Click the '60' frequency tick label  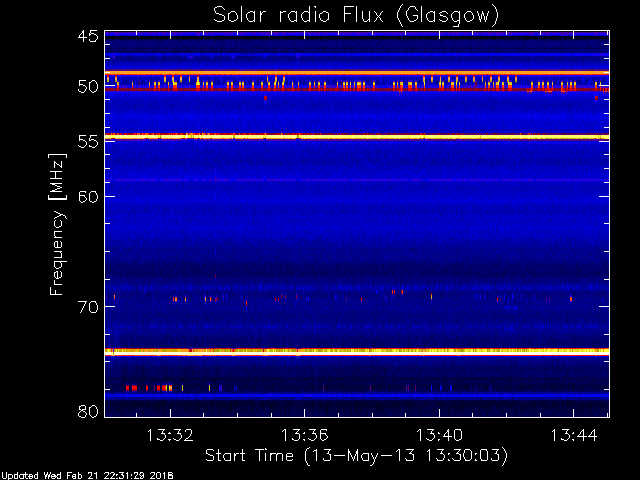pos(88,196)
